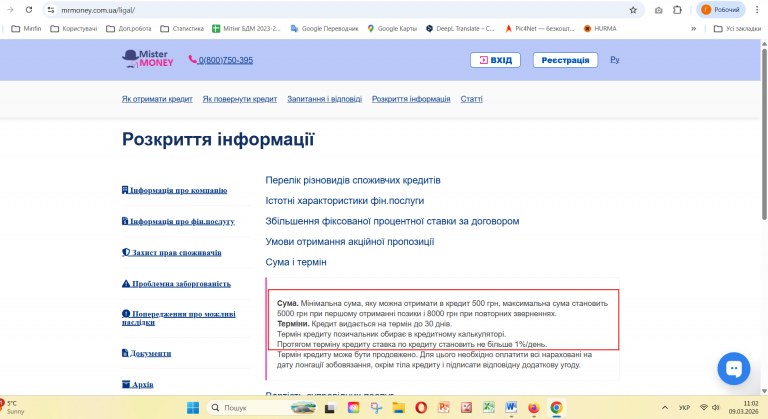Open the Робочий profile button
768x419 pixels.
coord(720,10)
